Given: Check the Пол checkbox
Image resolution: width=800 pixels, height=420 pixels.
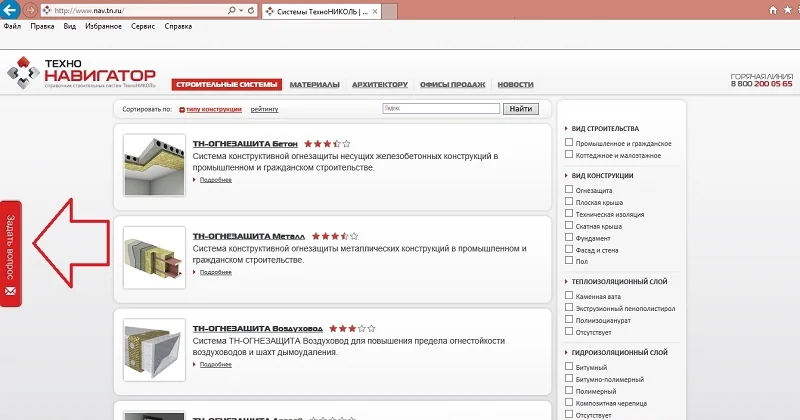Looking at the screenshot, I should 569,260.
